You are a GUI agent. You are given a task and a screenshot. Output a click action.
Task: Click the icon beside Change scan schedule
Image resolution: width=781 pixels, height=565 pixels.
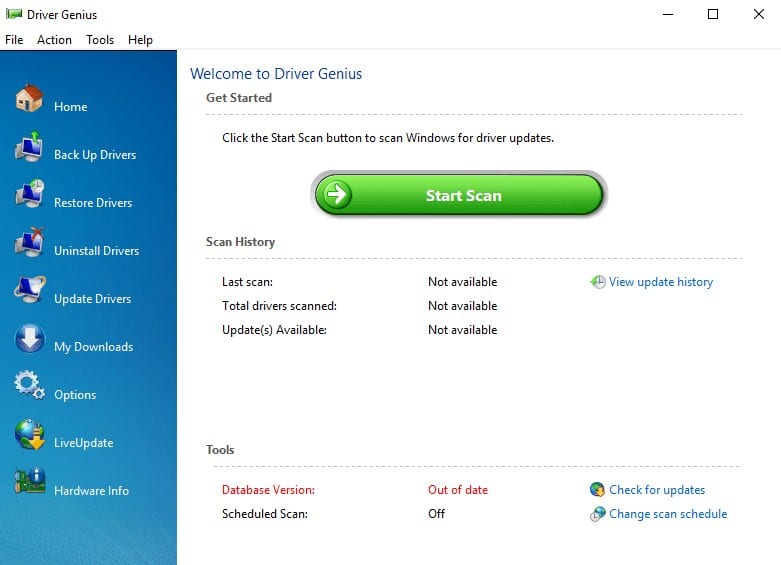pos(597,514)
